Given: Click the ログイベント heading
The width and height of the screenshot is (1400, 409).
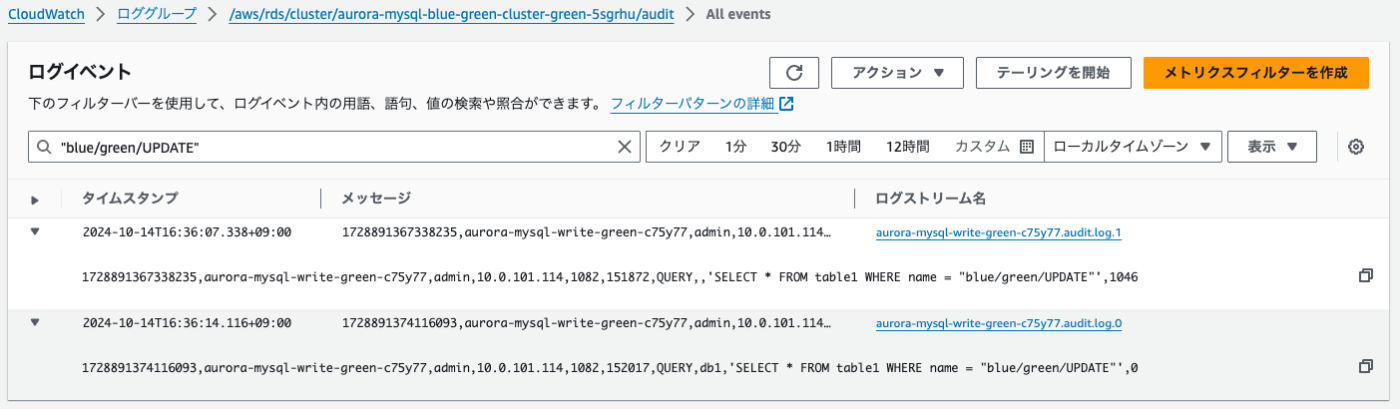Looking at the screenshot, I should coord(80,72).
